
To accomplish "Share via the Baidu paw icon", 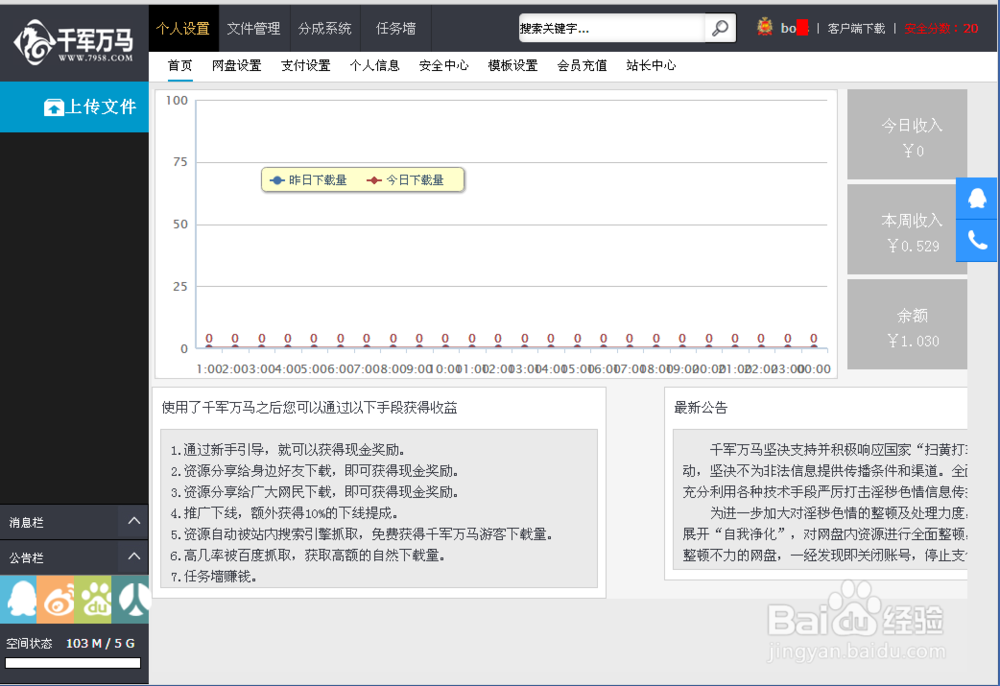I will tap(92, 599).
